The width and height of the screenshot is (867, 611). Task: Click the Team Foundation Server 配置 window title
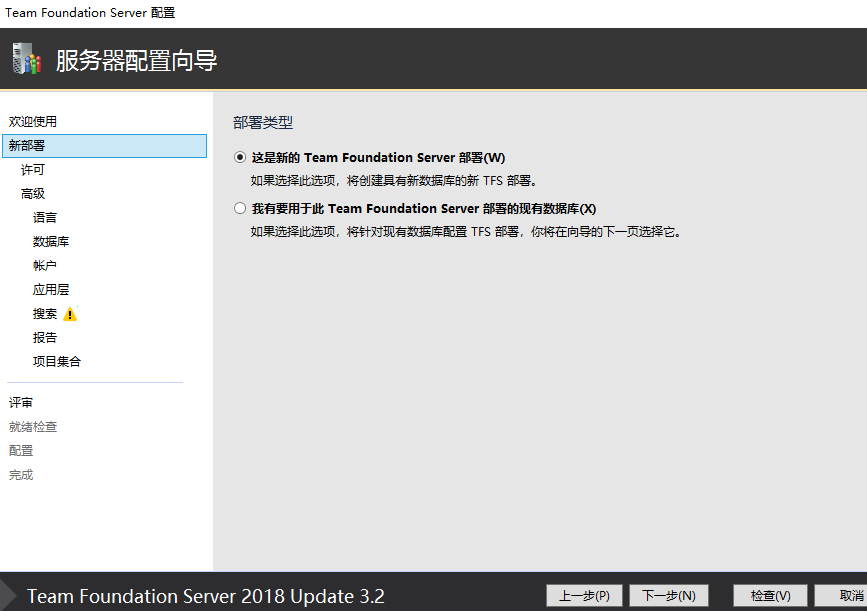tap(90, 12)
